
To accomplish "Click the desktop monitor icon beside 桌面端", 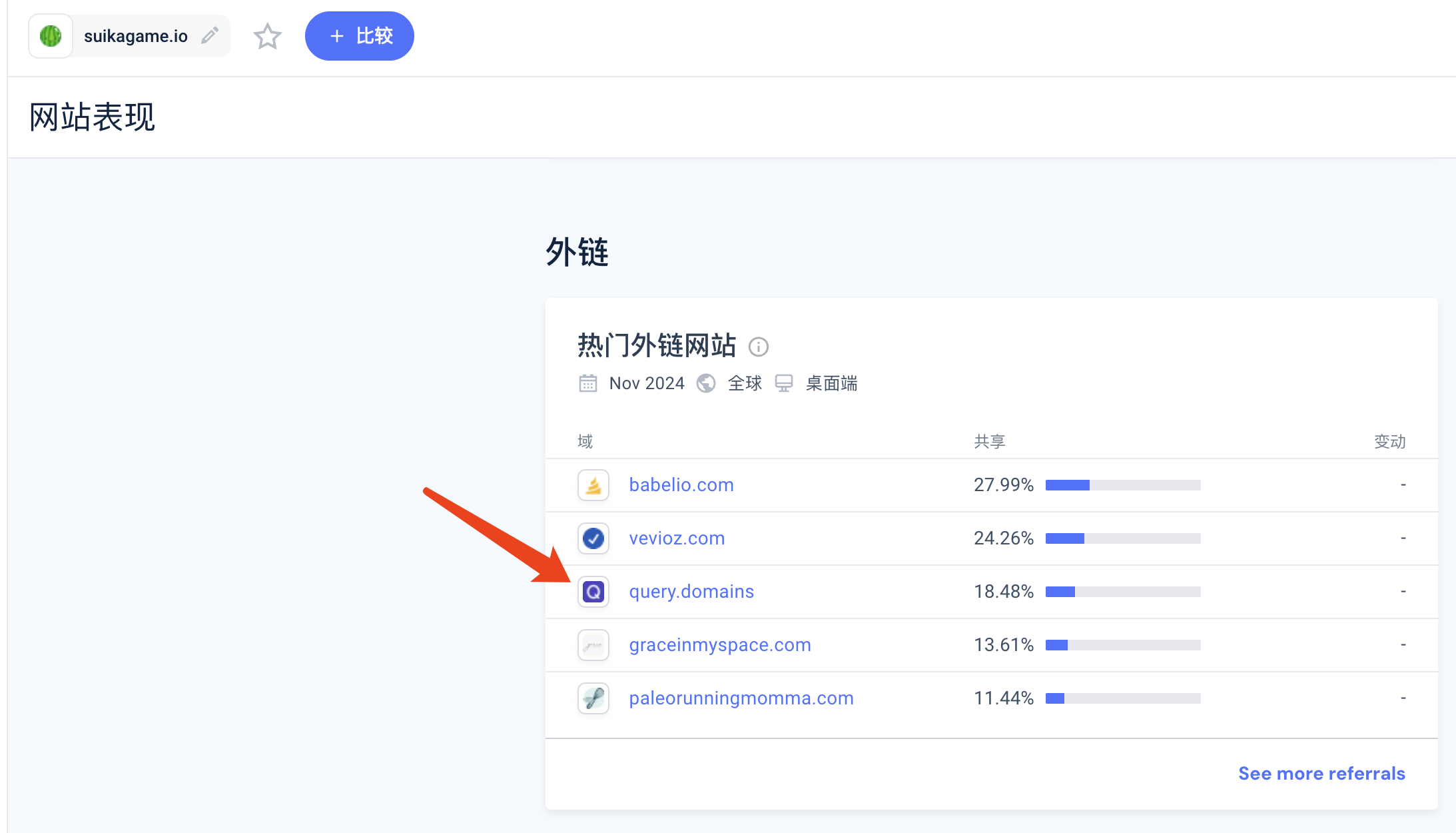I will pos(784,383).
